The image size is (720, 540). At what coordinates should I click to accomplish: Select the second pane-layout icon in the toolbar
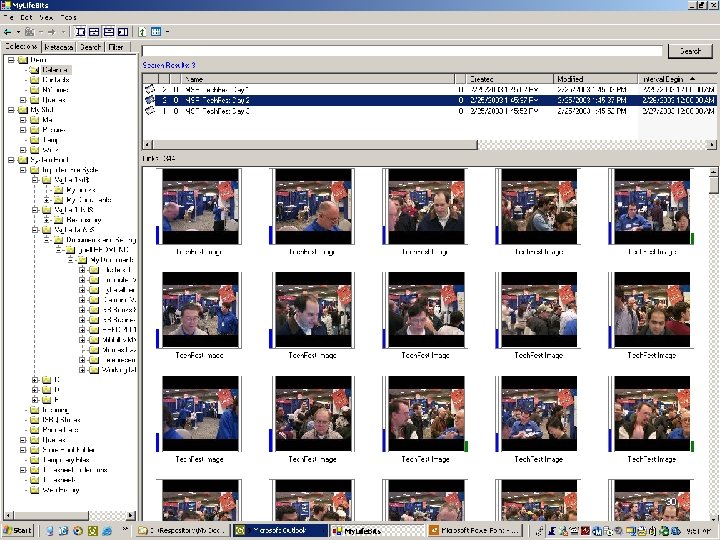click(x=94, y=32)
